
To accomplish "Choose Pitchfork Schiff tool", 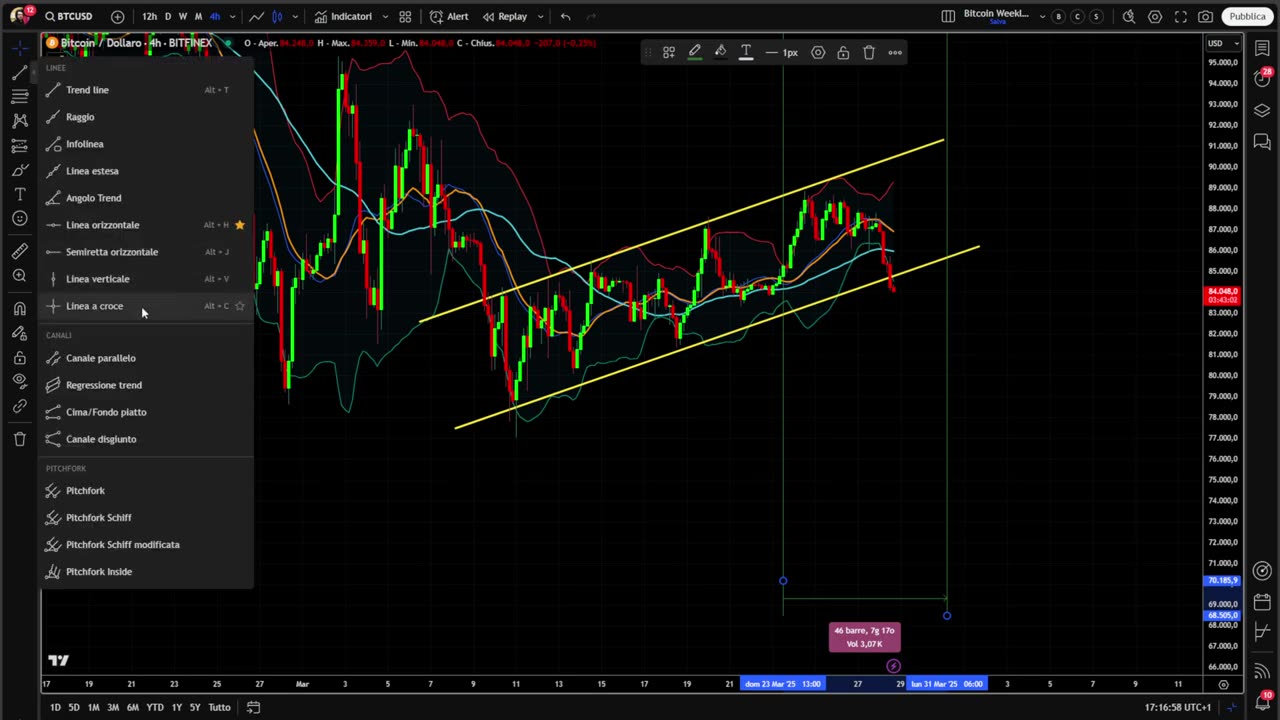I will click(147, 518).
